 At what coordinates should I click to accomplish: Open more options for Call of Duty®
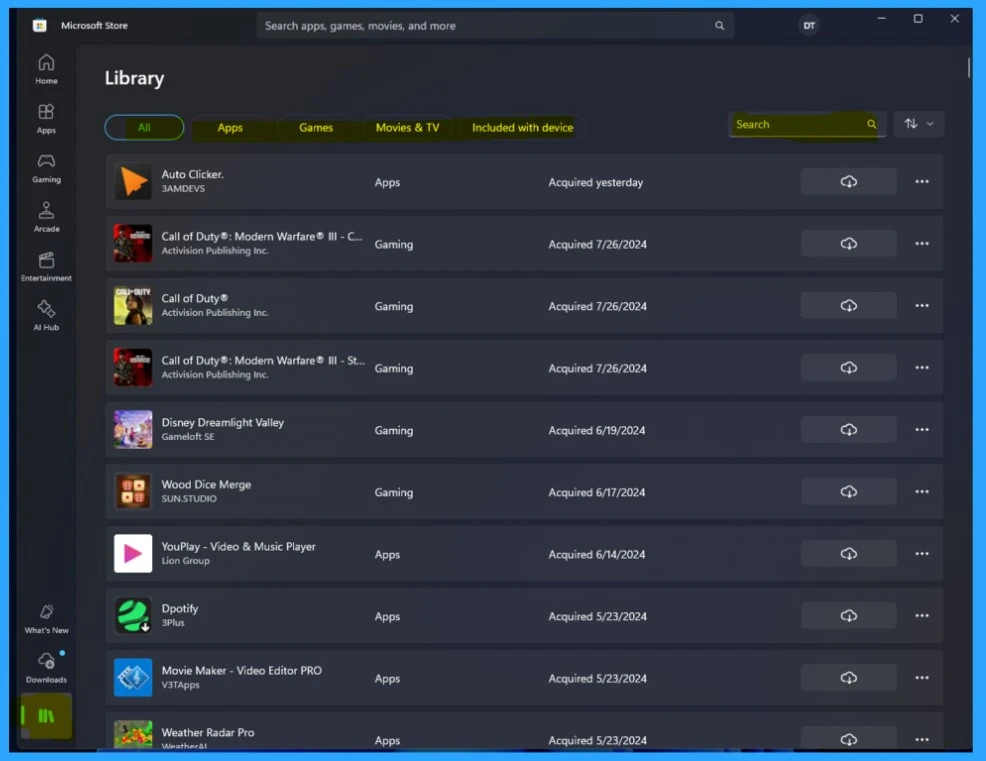[x=922, y=306]
